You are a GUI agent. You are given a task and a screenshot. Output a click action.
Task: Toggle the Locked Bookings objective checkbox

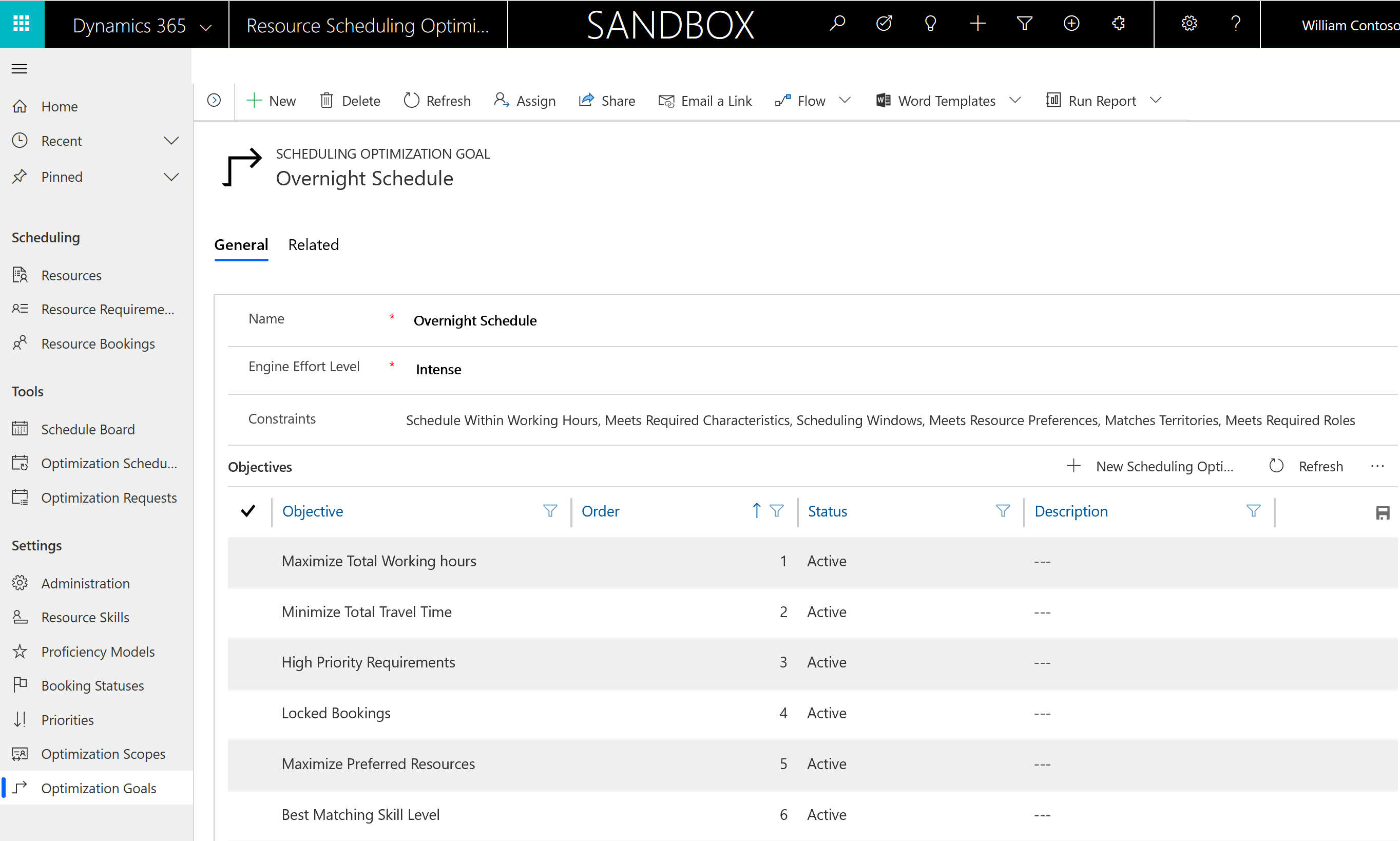pyautogui.click(x=247, y=713)
